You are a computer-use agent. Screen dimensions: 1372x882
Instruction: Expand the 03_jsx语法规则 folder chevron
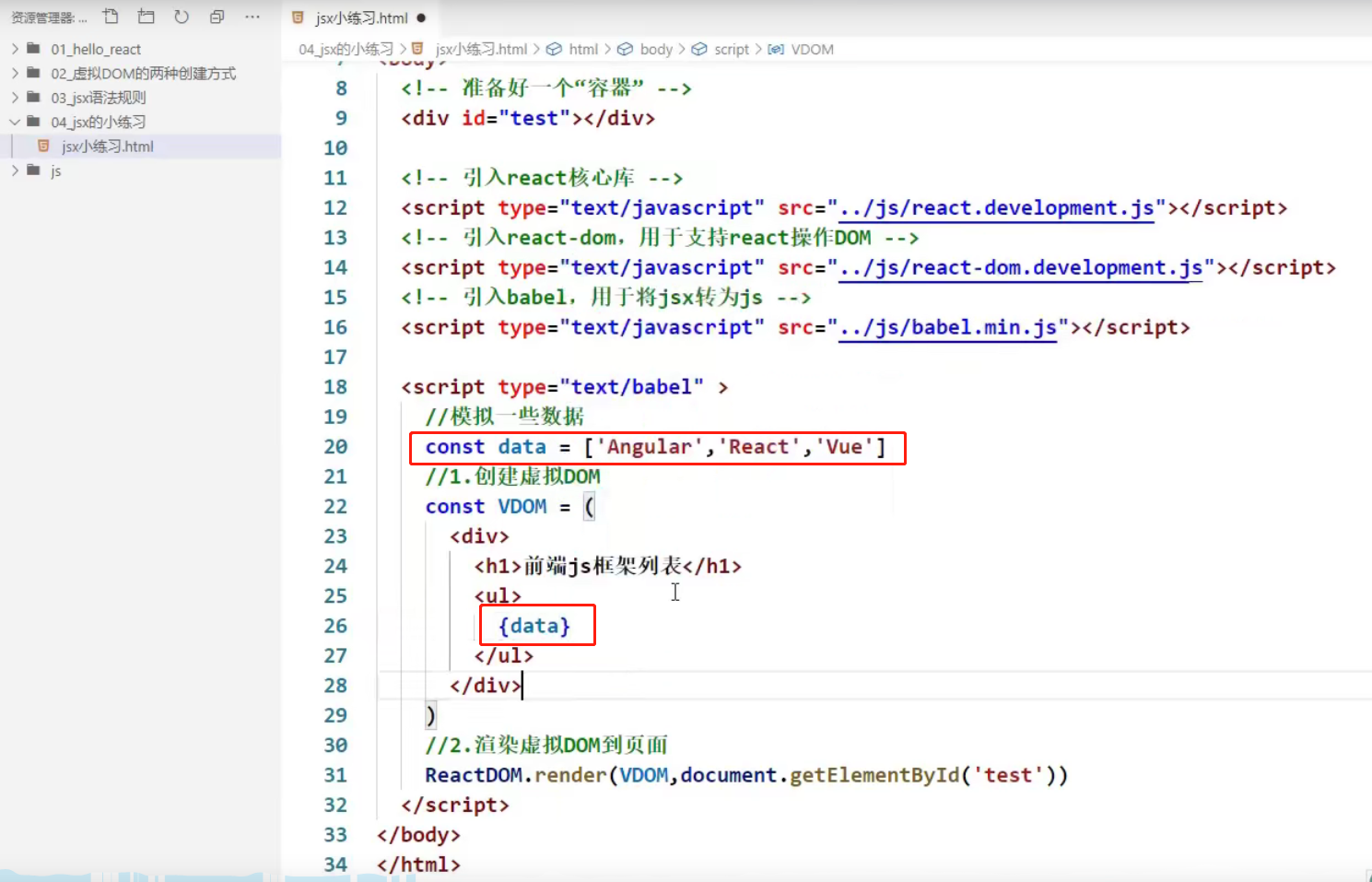(x=15, y=97)
